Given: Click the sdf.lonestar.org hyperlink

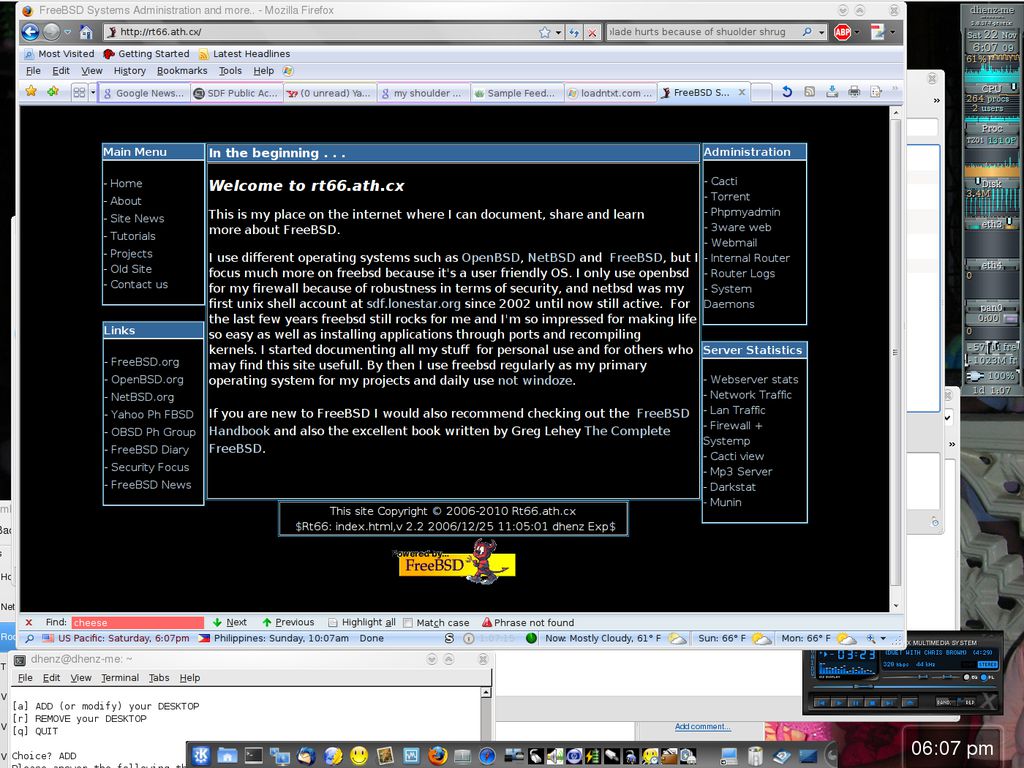Looking at the screenshot, I should coord(413,304).
